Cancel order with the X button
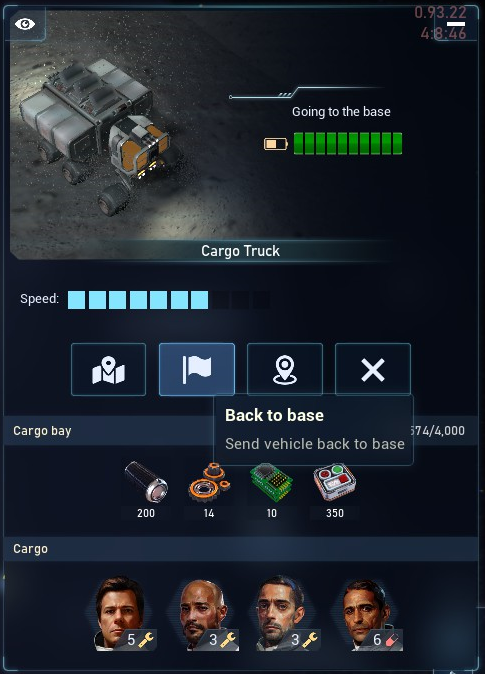485x674 pixels. (x=373, y=369)
